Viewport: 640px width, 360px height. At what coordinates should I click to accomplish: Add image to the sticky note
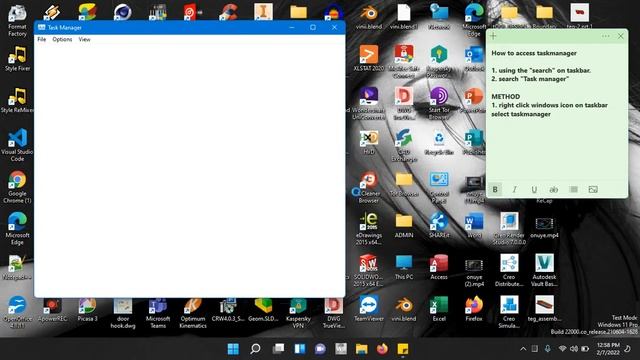click(593, 189)
